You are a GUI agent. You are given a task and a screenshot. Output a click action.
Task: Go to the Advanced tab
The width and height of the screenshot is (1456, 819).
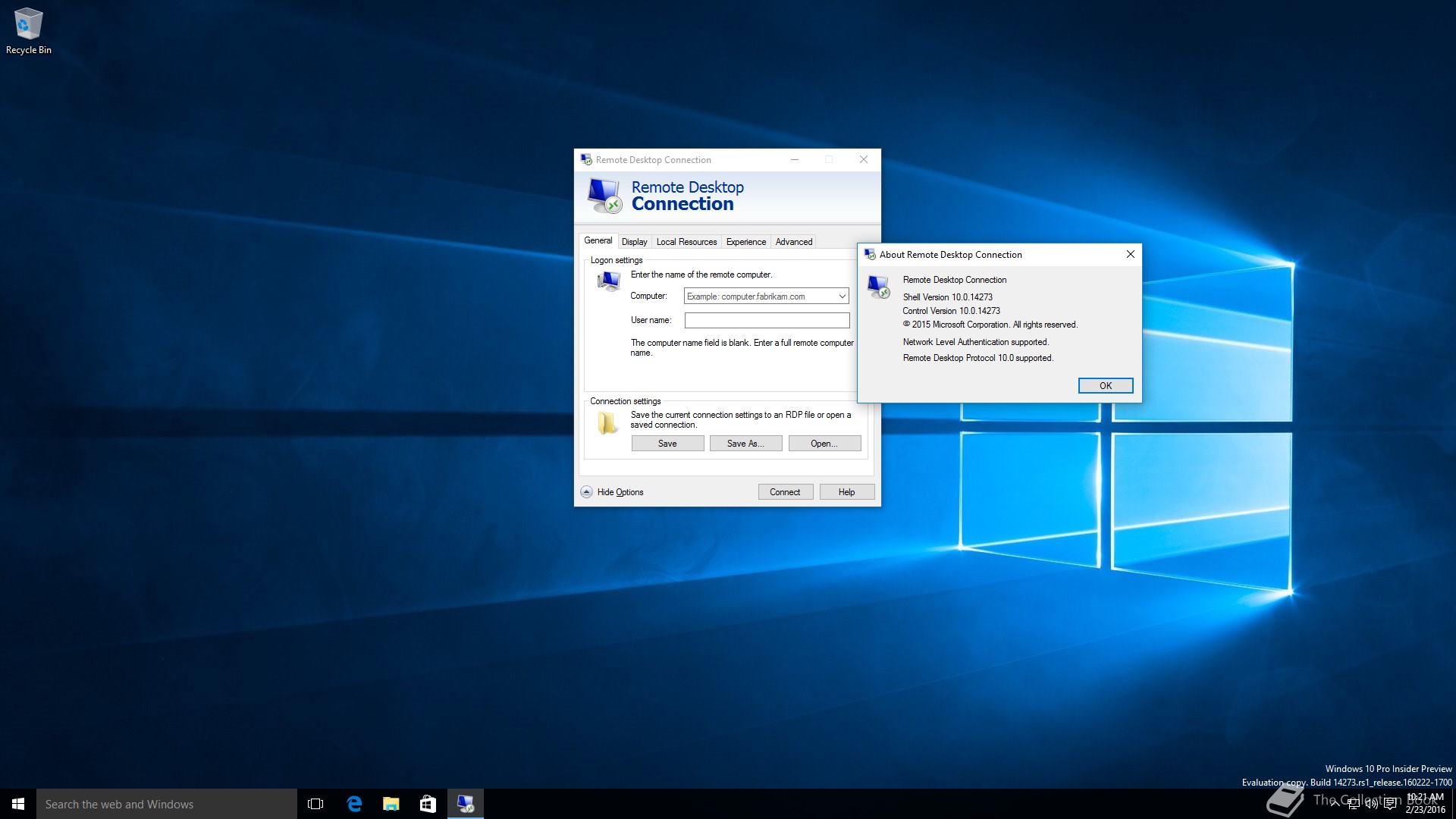tap(793, 242)
